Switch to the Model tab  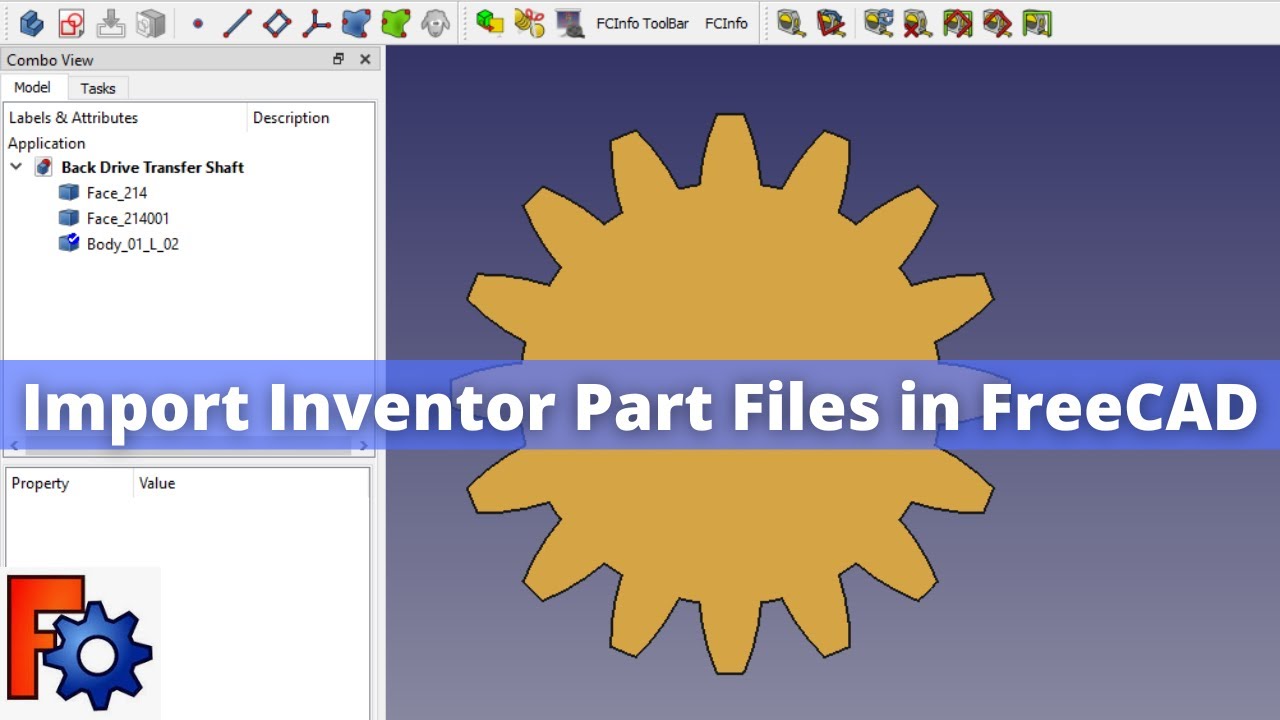coord(33,87)
